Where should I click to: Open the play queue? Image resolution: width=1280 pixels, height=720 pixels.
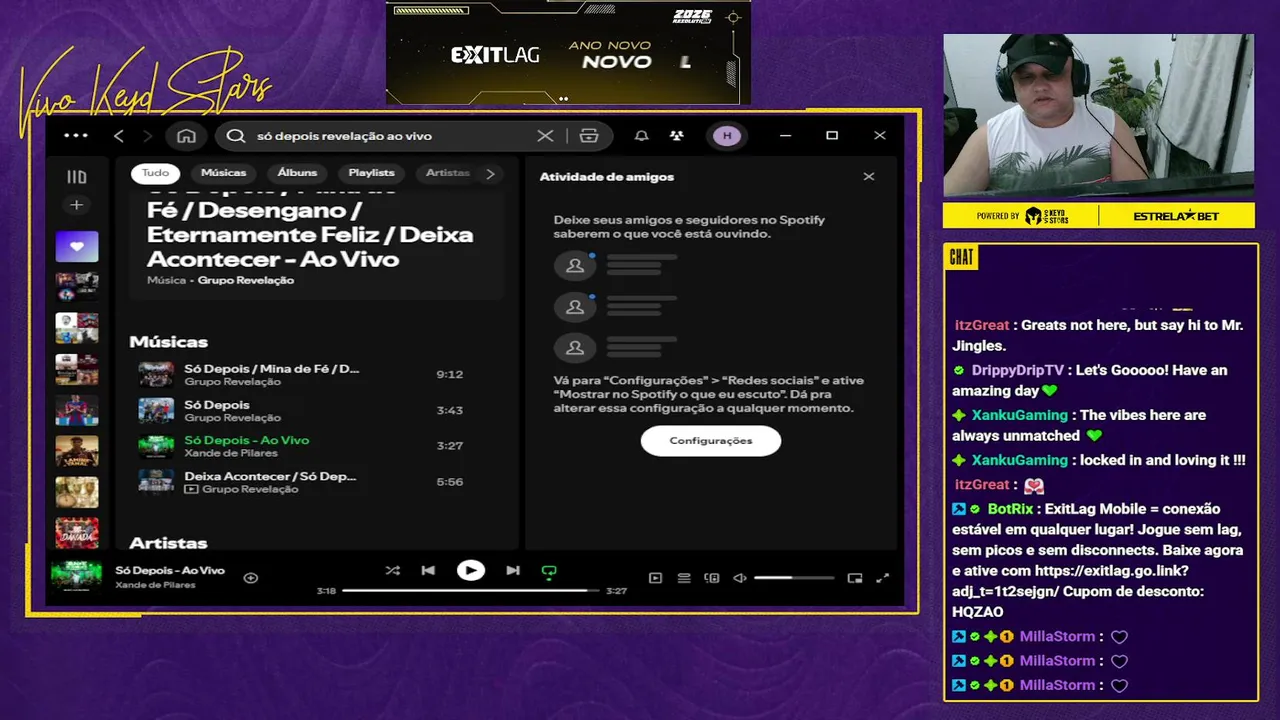pos(684,578)
